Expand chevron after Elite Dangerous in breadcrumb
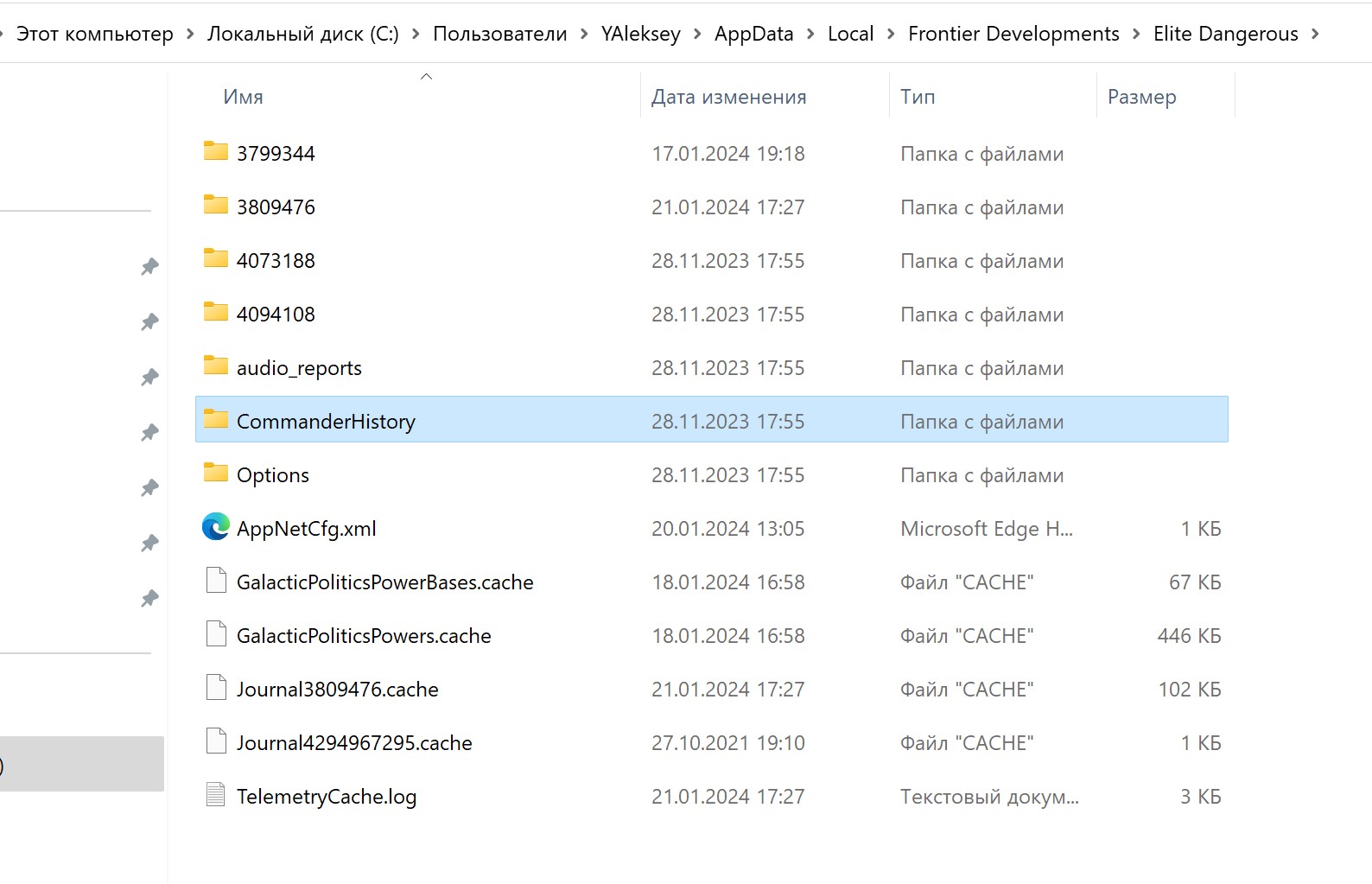The height and width of the screenshot is (884, 1372). (1315, 34)
